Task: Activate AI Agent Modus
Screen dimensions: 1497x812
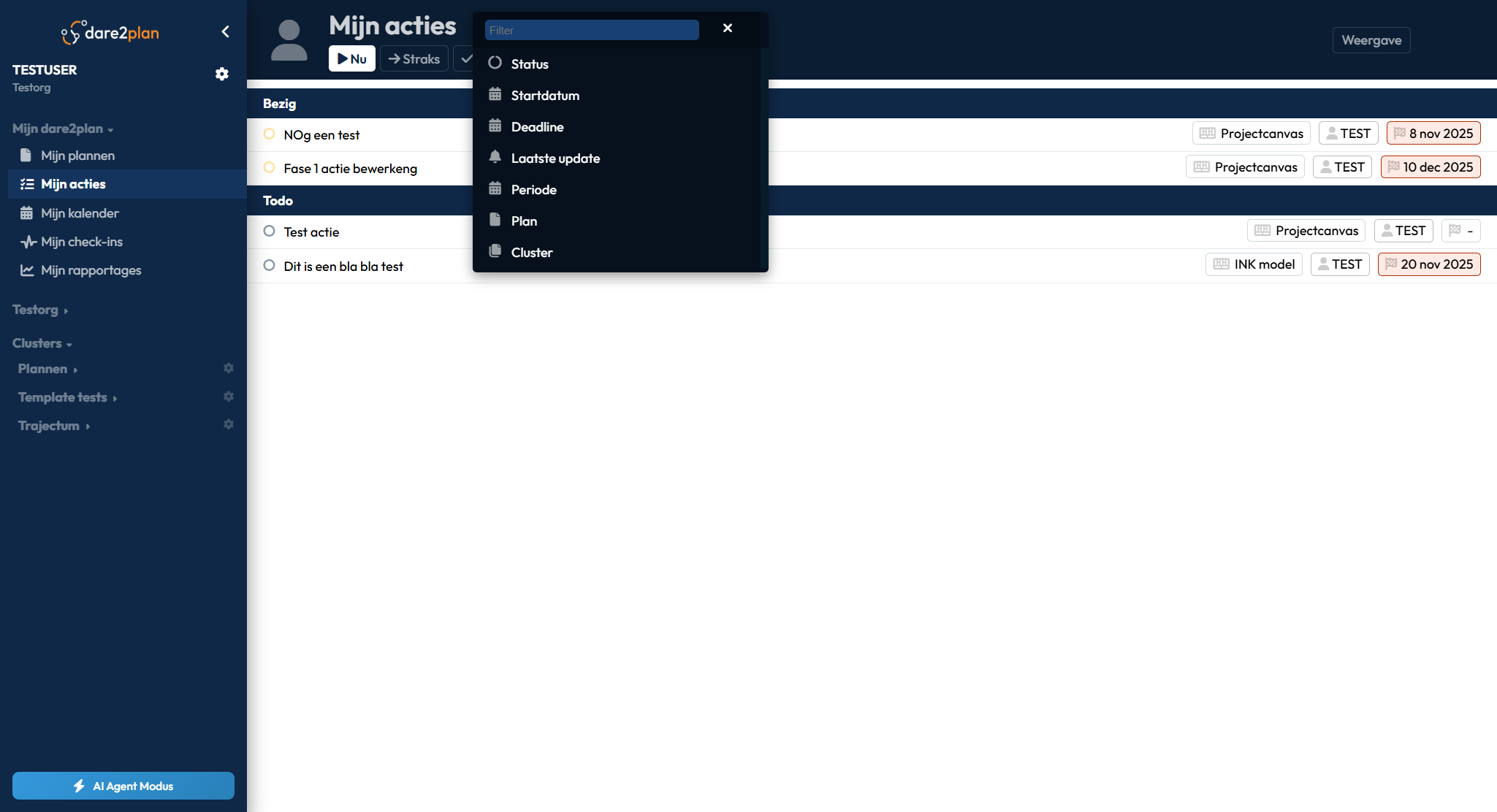Action: (x=123, y=786)
